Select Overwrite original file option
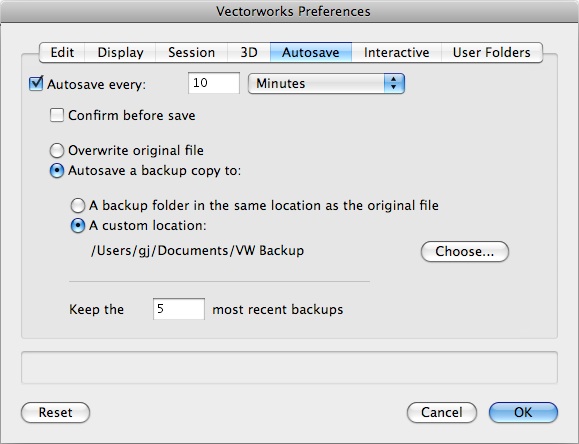Image resolution: width=579 pixels, height=444 pixels. click(x=57, y=150)
